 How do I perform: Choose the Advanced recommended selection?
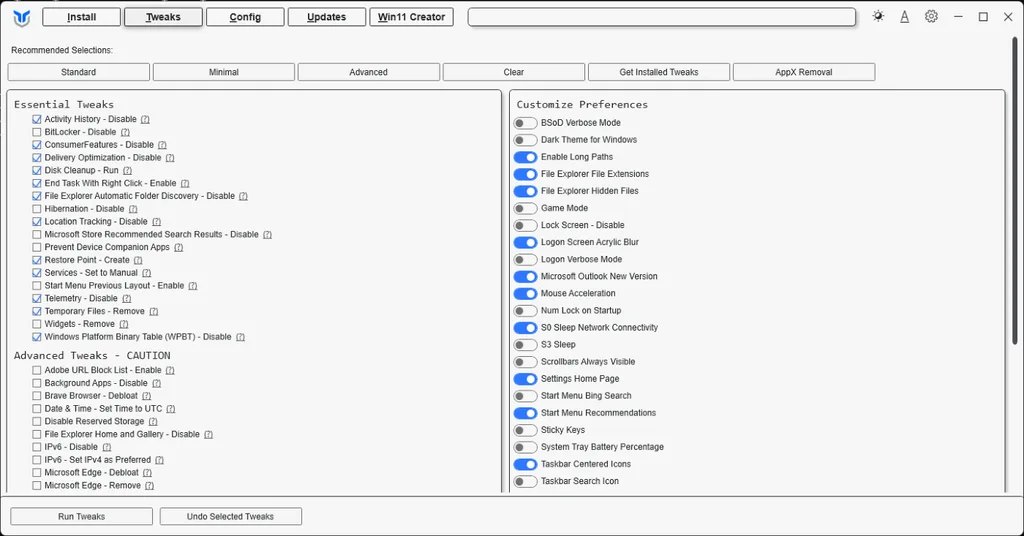click(x=368, y=72)
